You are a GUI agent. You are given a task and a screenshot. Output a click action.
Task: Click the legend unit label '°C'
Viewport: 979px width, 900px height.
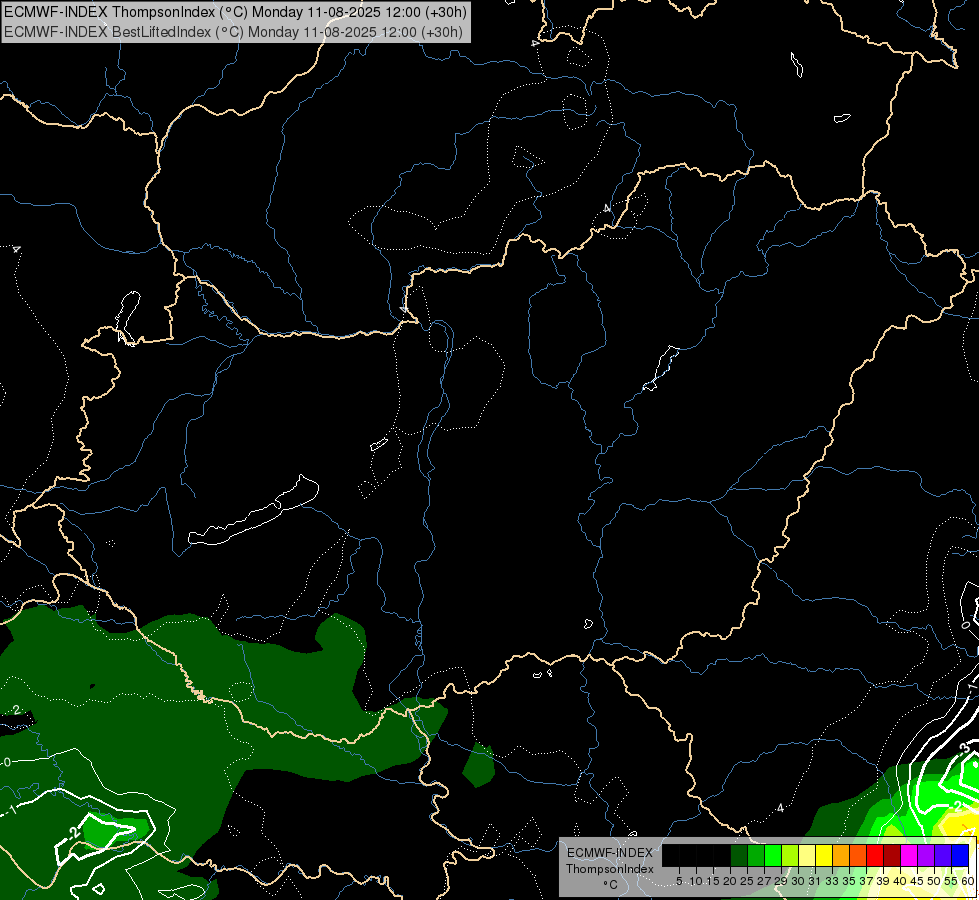click(x=610, y=885)
